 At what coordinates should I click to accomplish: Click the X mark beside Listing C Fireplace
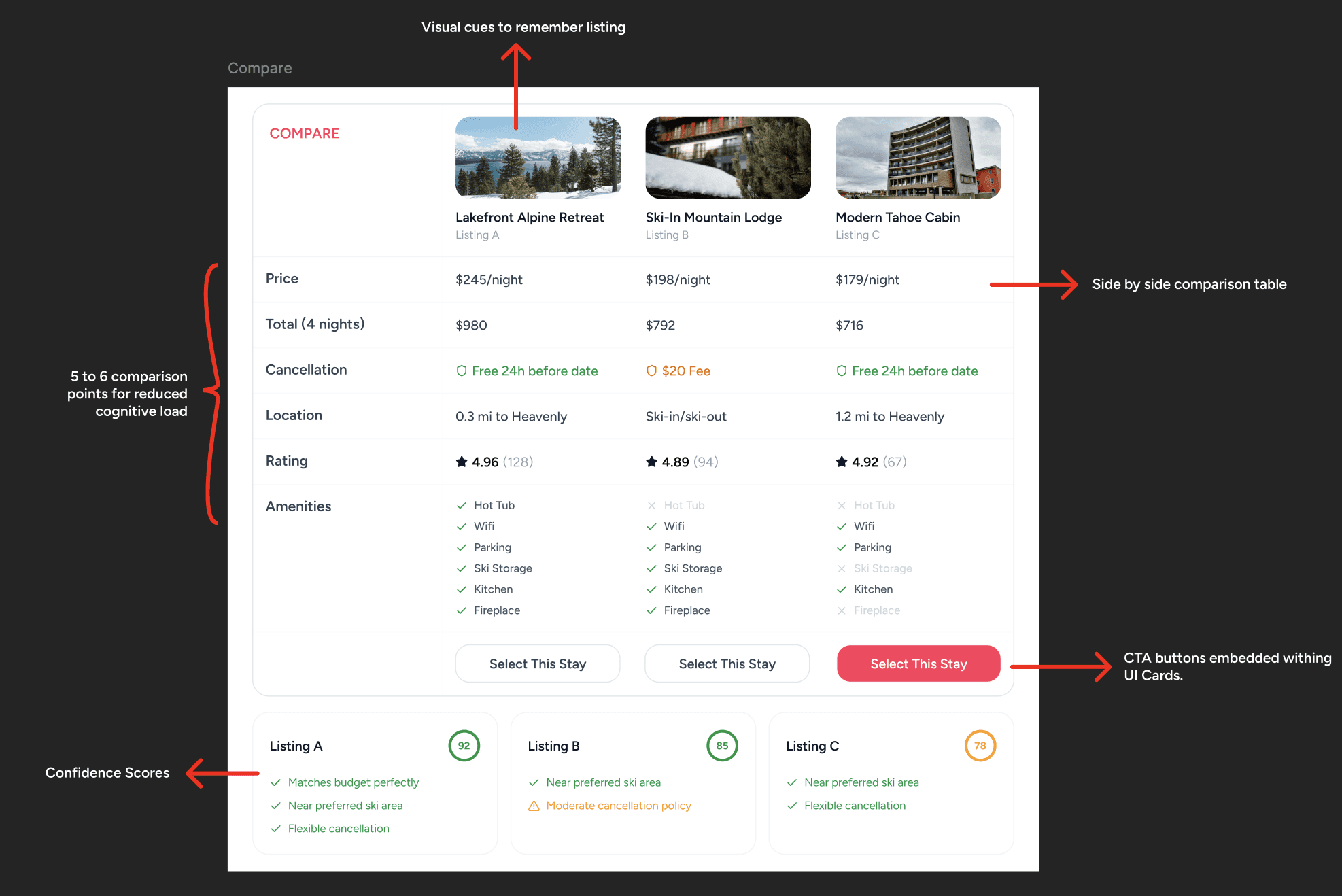click(x=842, y=610)
